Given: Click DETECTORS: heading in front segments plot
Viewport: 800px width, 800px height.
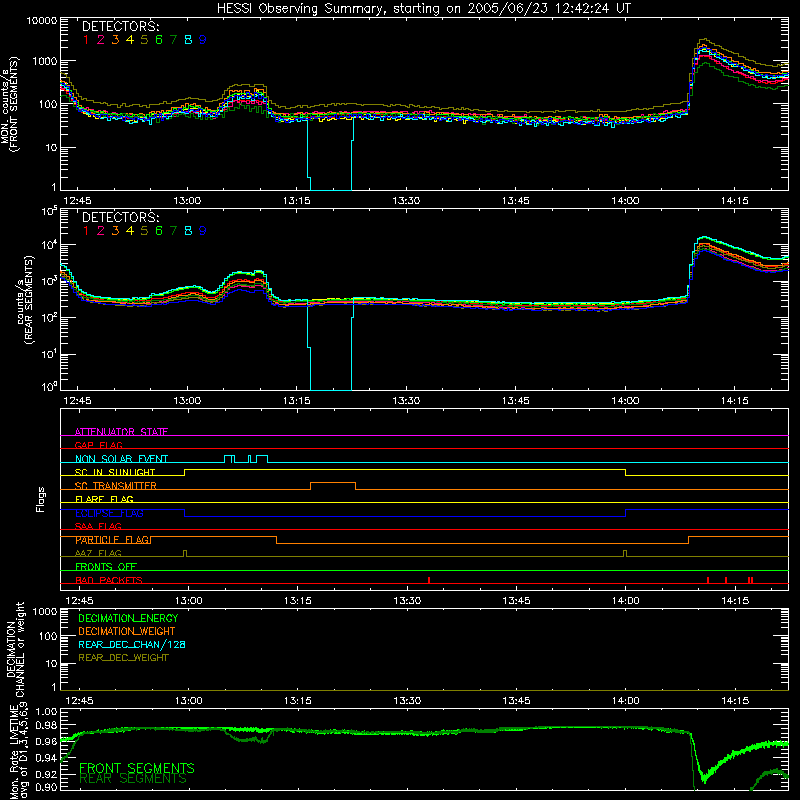Looking at the screenshot, I should [121, 26].
